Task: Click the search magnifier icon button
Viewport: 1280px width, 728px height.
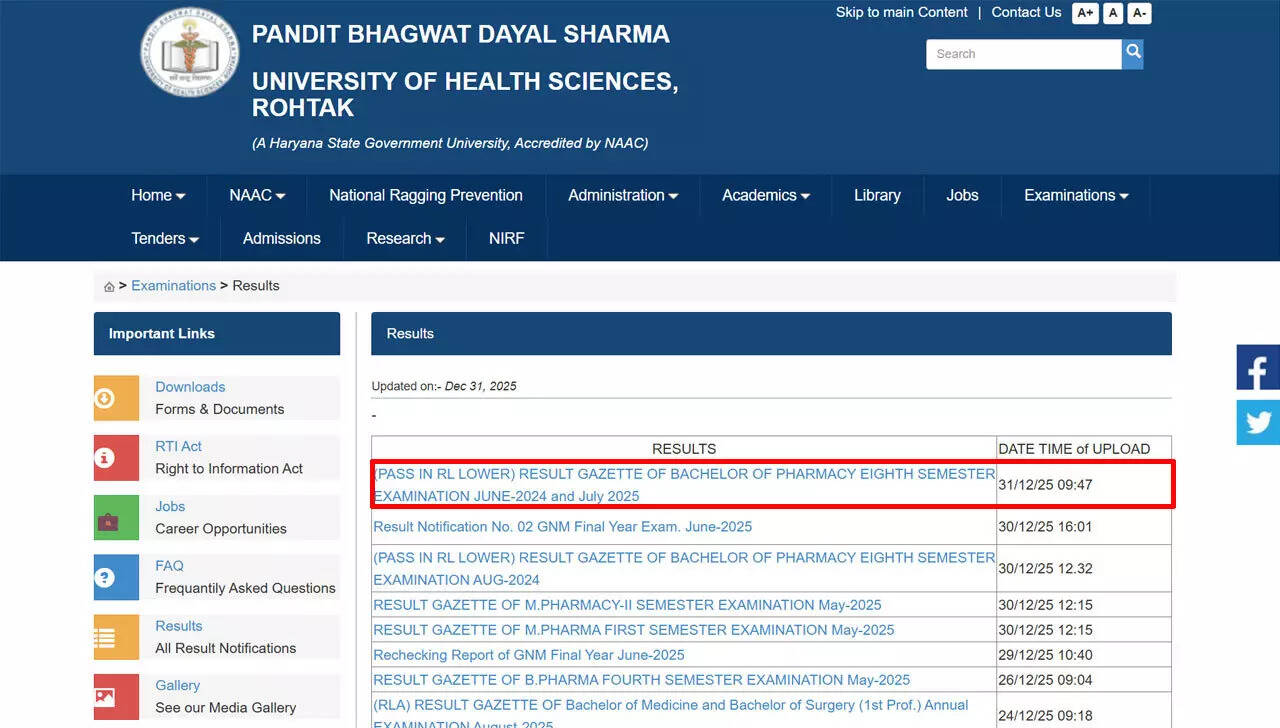Action: click(1132, 54)
